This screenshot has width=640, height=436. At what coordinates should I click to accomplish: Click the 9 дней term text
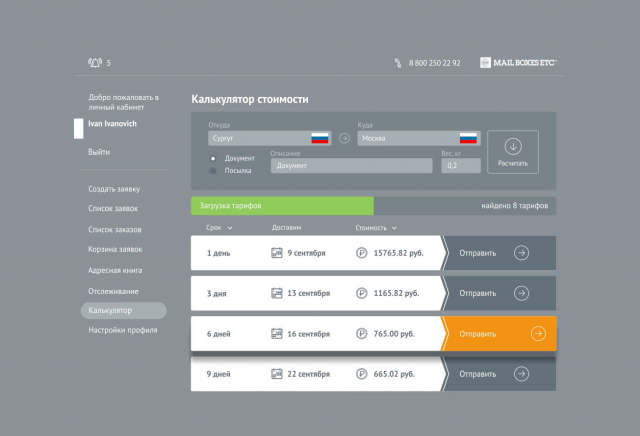218,374
